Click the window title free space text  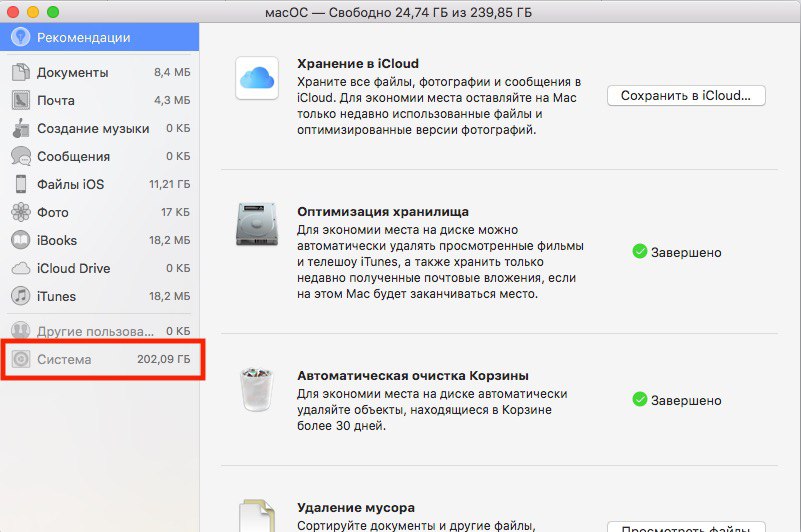[398, 12]
